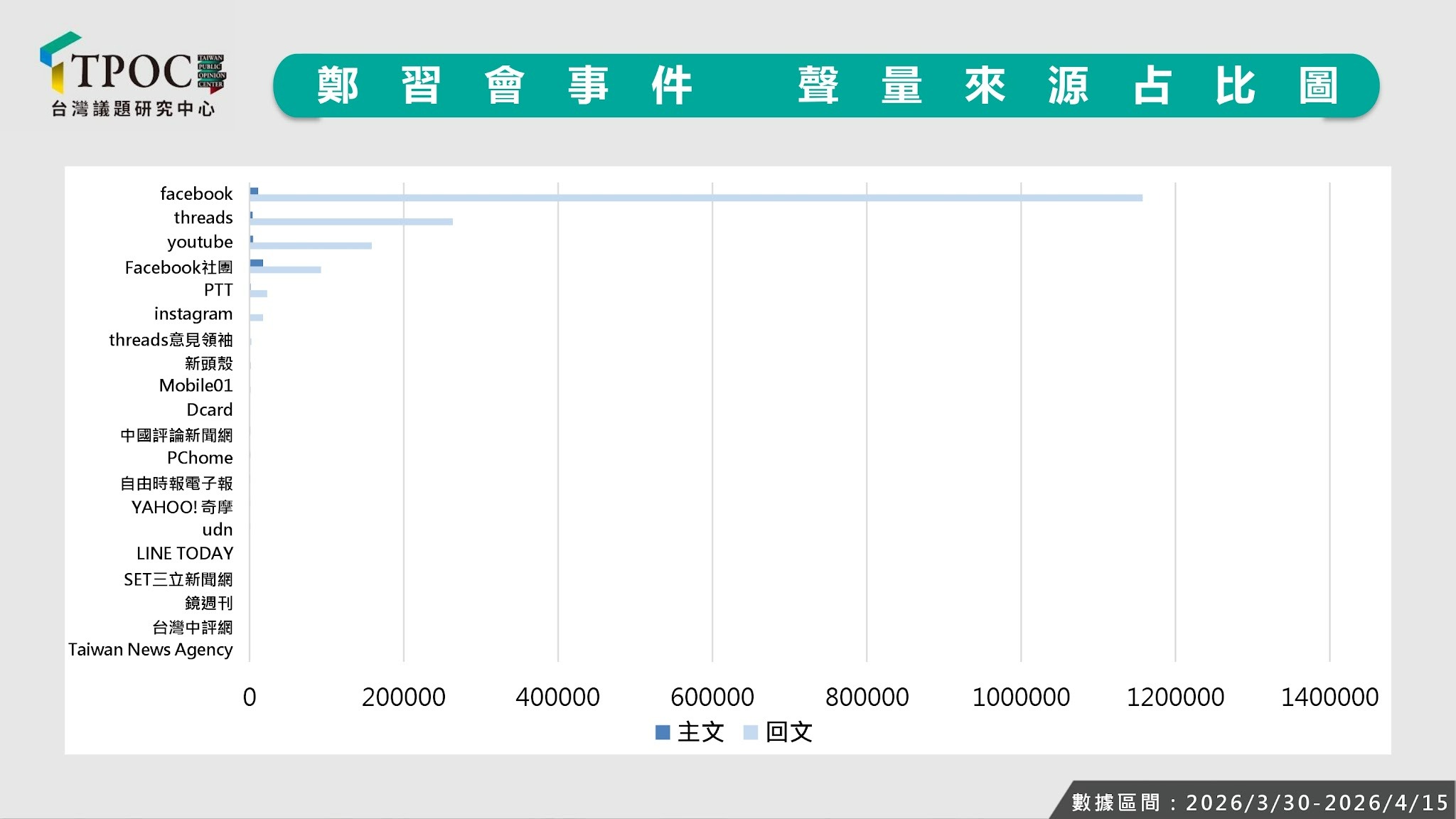This screenshot has height=819, width=1456.
Task: Select the 主文 legend label
Action: pos(700,732)
